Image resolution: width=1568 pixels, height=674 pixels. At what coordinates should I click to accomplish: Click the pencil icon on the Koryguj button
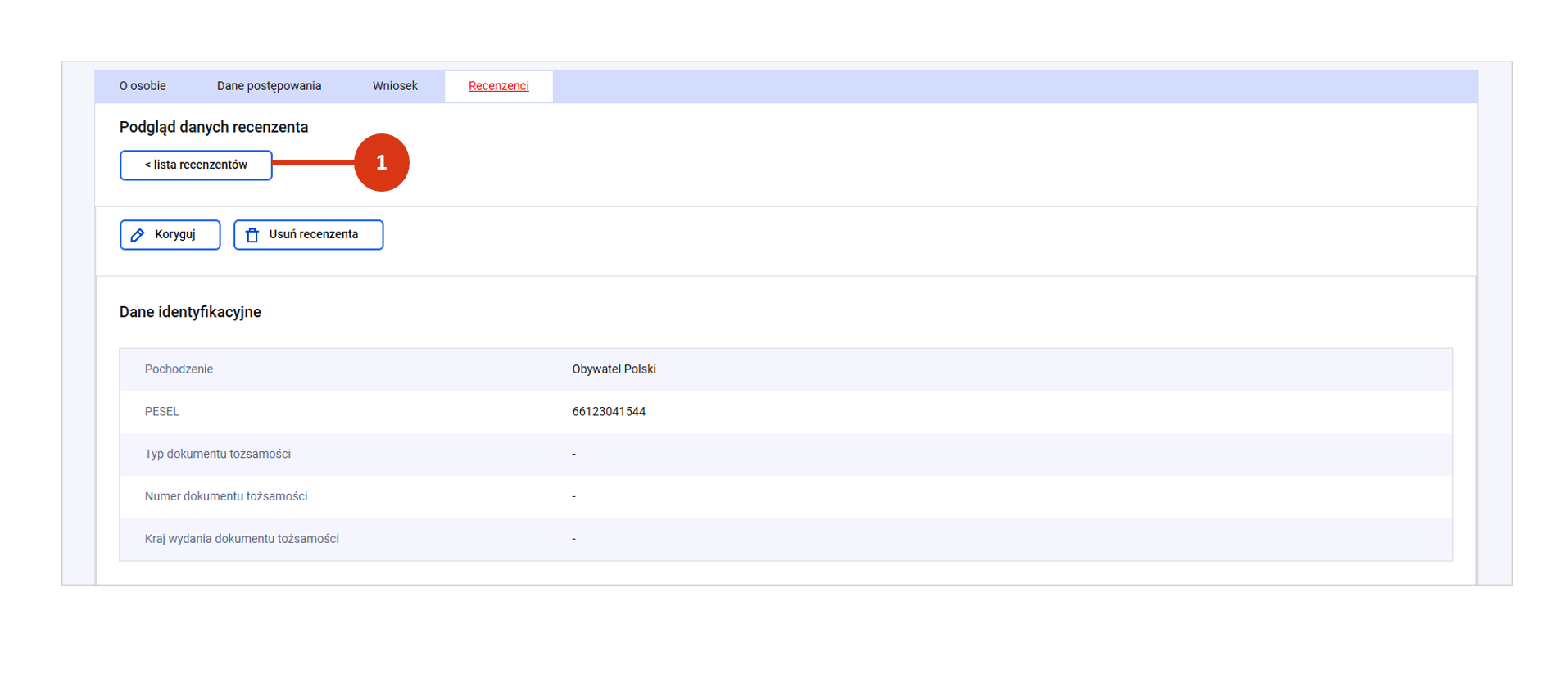coord(138,235)
